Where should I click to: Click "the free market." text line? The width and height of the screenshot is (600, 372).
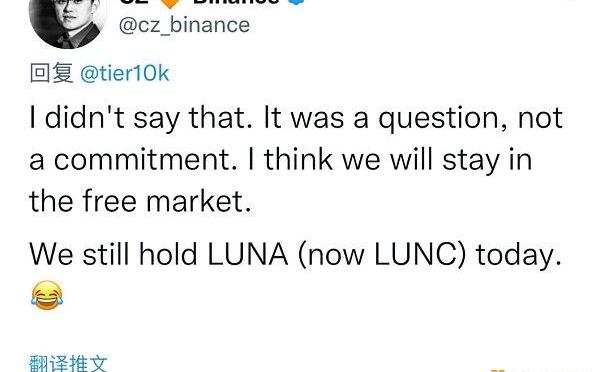click(140, 201)
